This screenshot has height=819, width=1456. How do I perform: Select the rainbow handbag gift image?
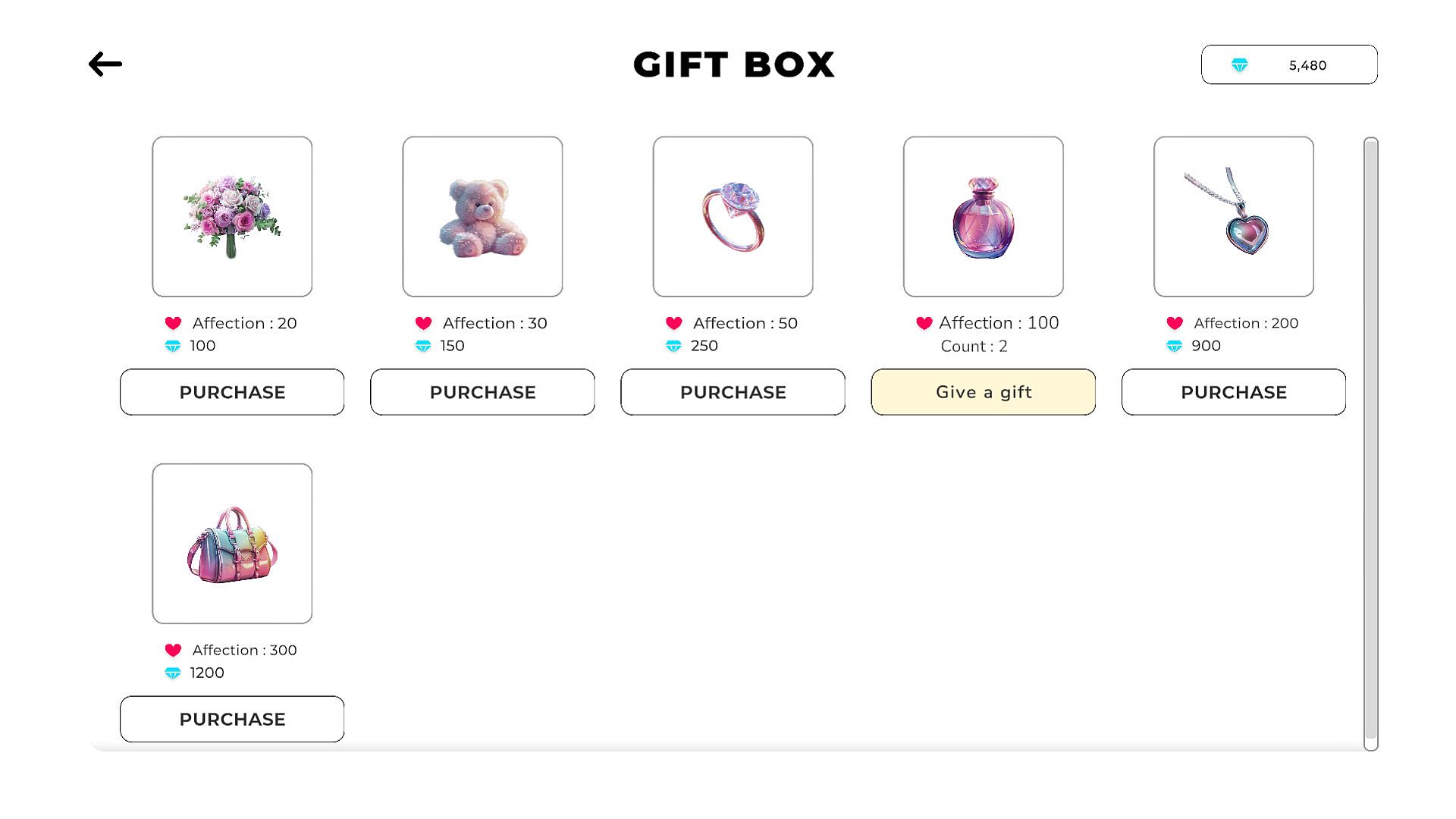[x=232, y=544]
